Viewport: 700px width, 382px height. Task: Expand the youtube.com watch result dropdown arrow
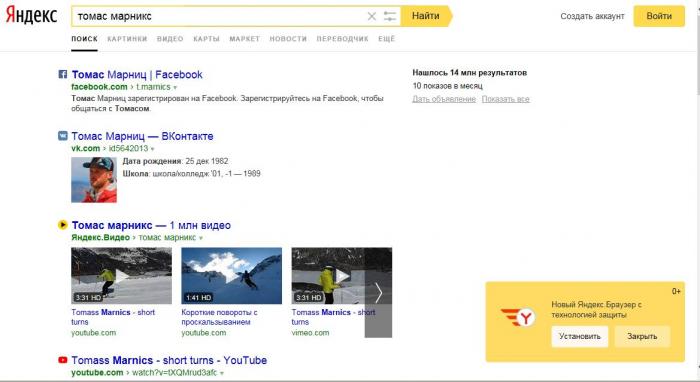[222, 373]
